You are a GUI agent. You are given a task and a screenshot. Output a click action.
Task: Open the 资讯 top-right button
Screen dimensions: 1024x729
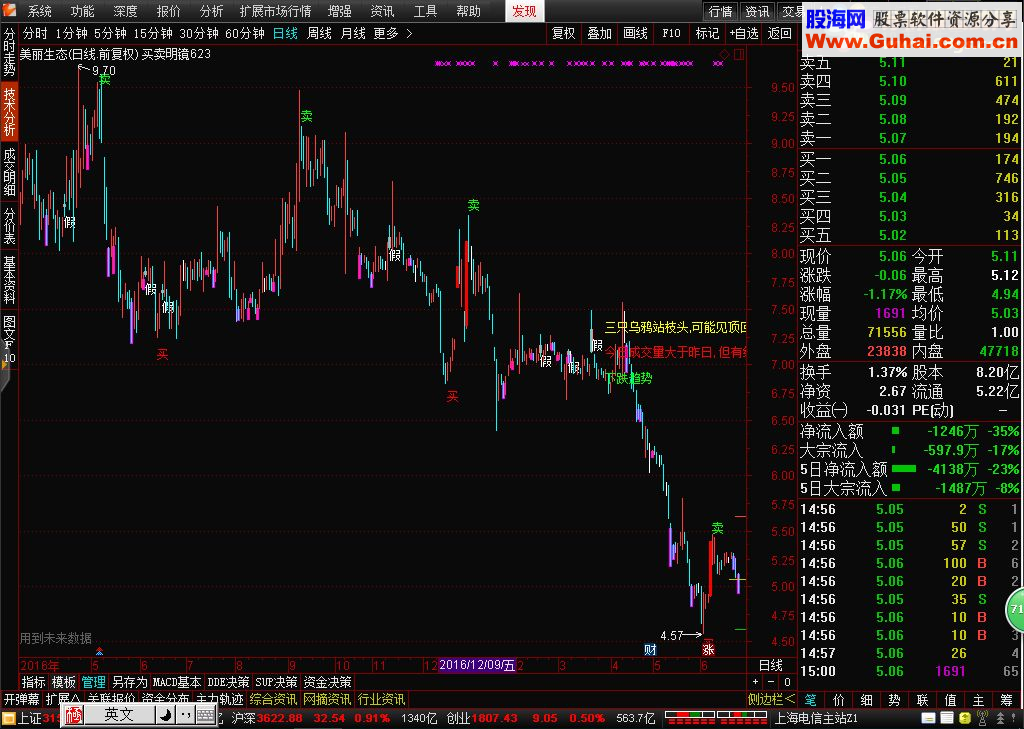[757, 11]
